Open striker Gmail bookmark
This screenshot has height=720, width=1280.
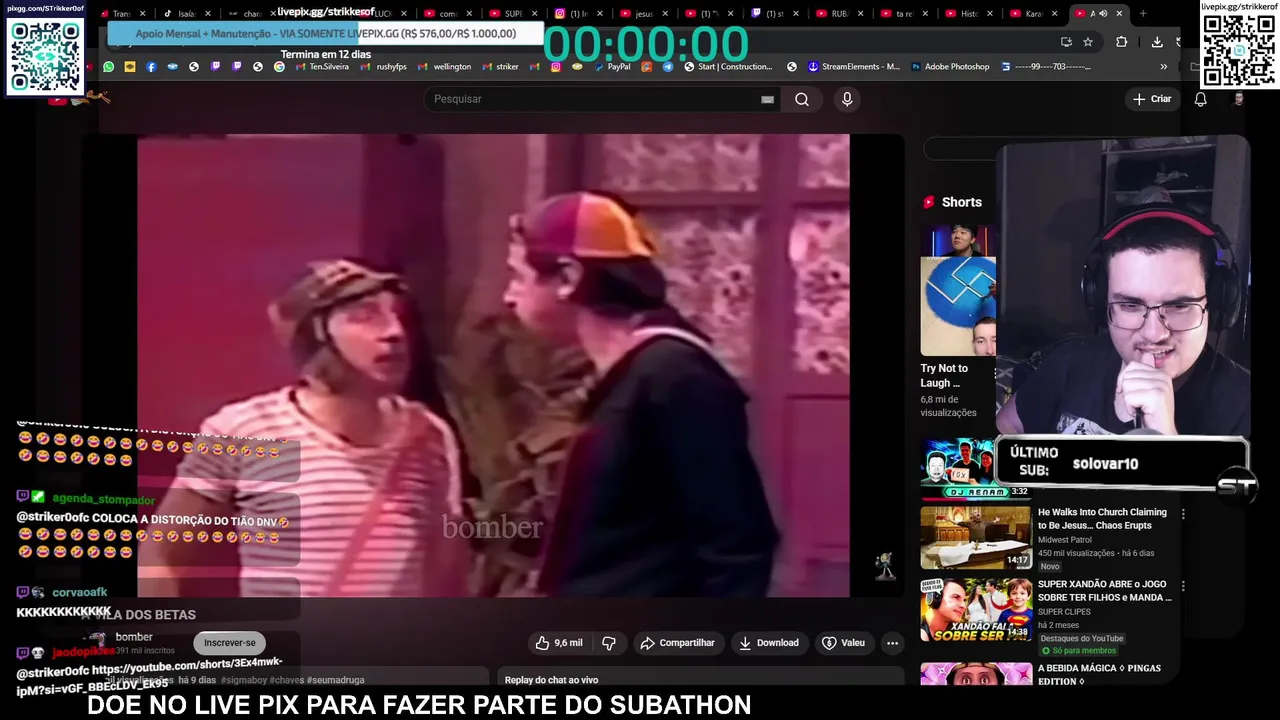501,67
